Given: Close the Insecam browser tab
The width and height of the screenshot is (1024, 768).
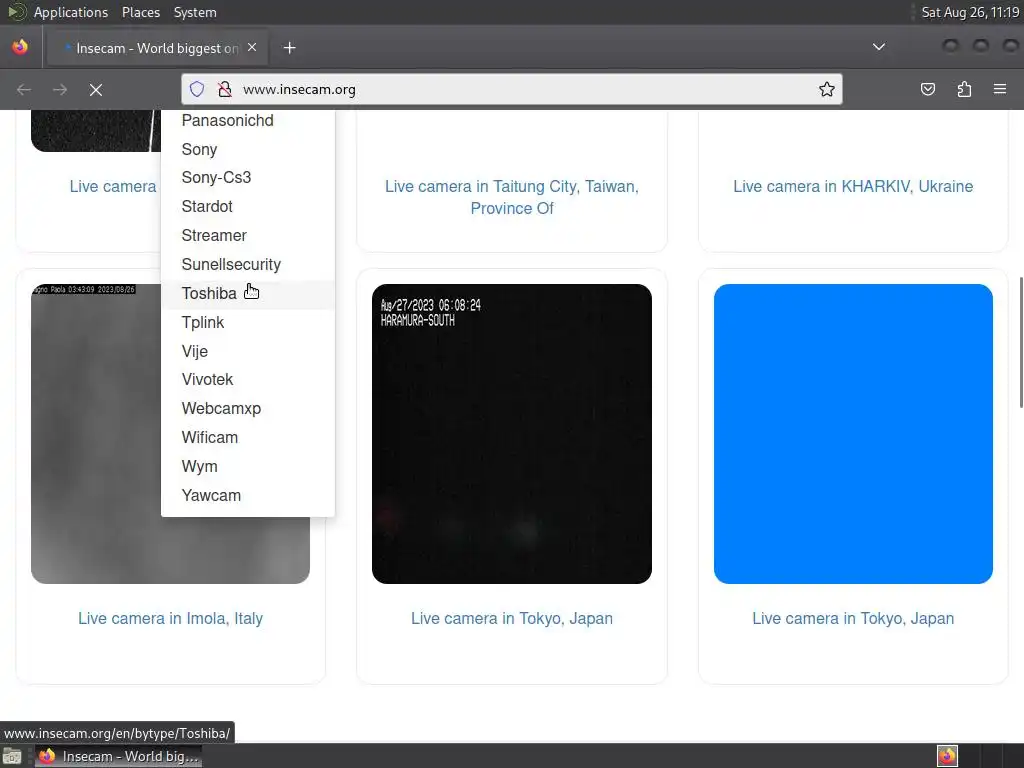Looking at the screenshot, I should point(252,48).
